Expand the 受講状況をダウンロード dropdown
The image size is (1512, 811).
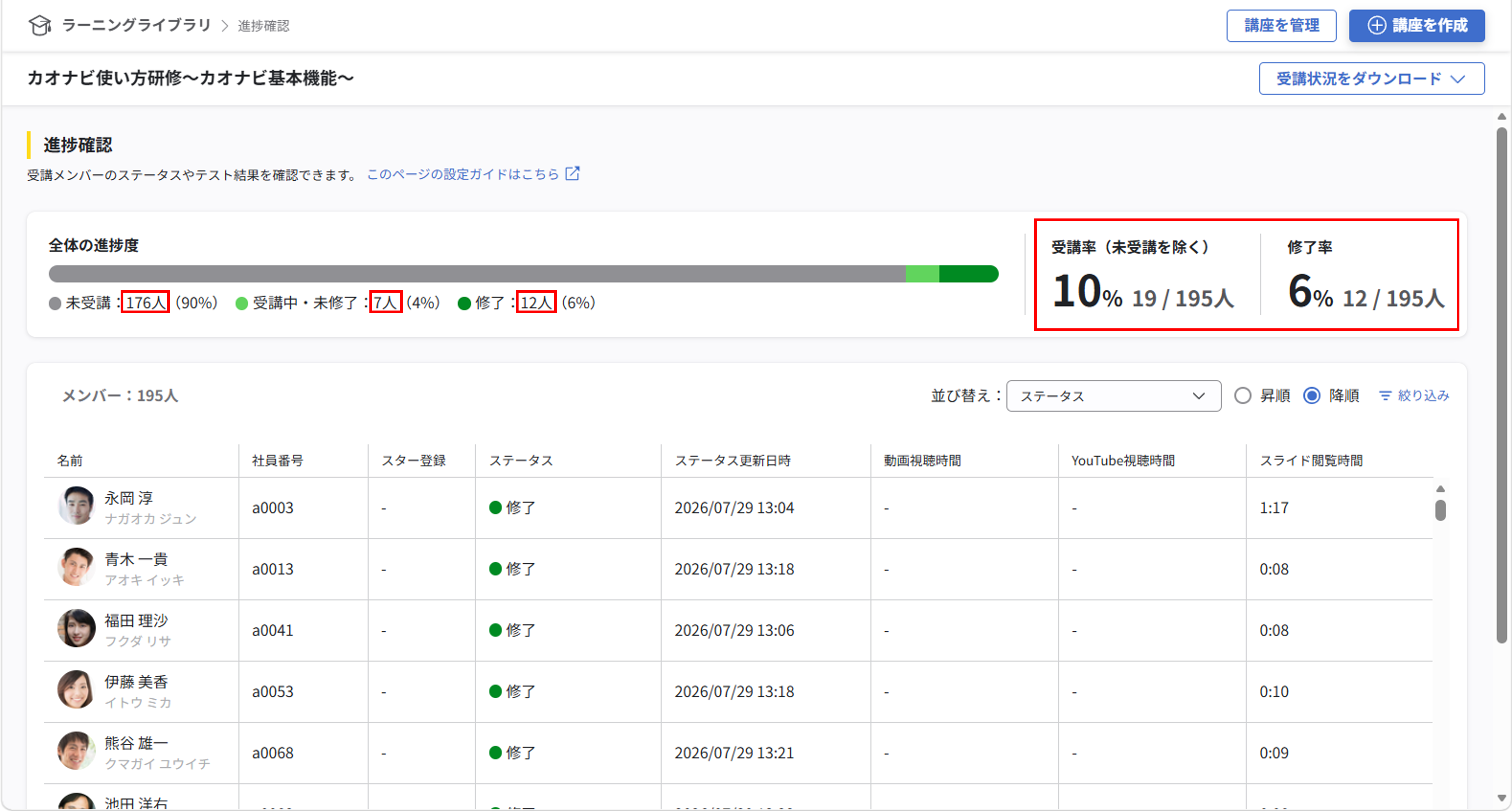[1372, 79]
